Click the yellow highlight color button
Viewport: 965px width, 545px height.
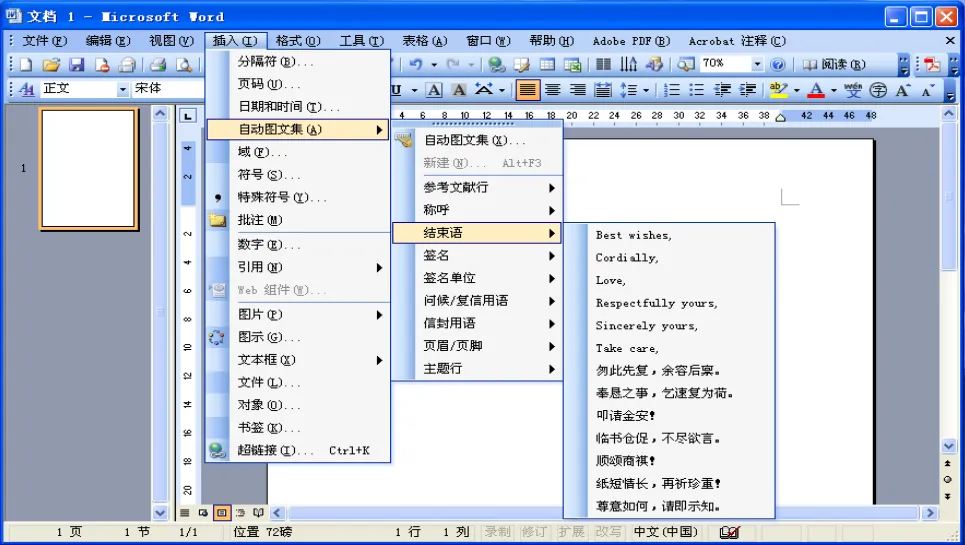click(x=779, y=90)
